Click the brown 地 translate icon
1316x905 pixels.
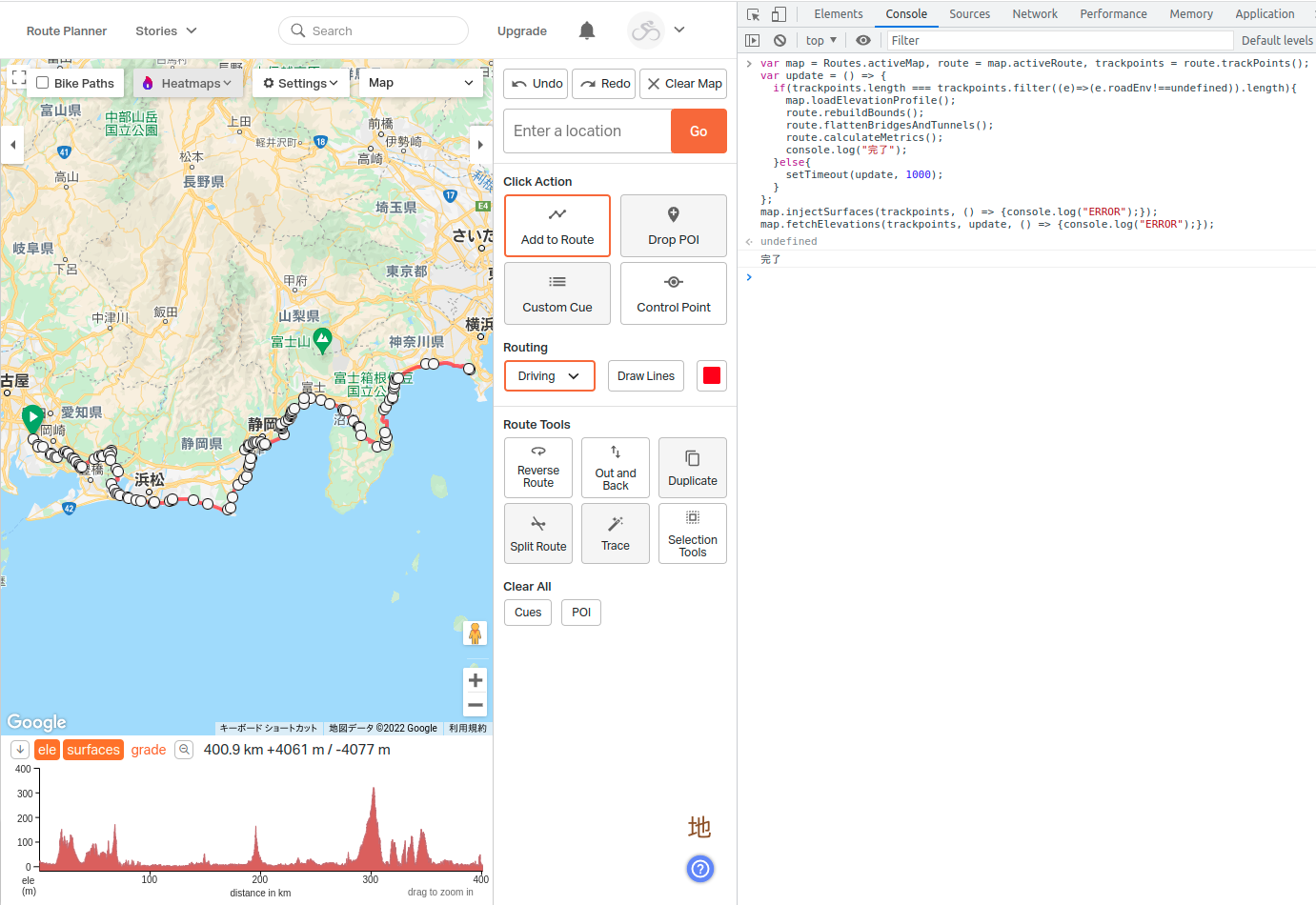pos(699,827)
